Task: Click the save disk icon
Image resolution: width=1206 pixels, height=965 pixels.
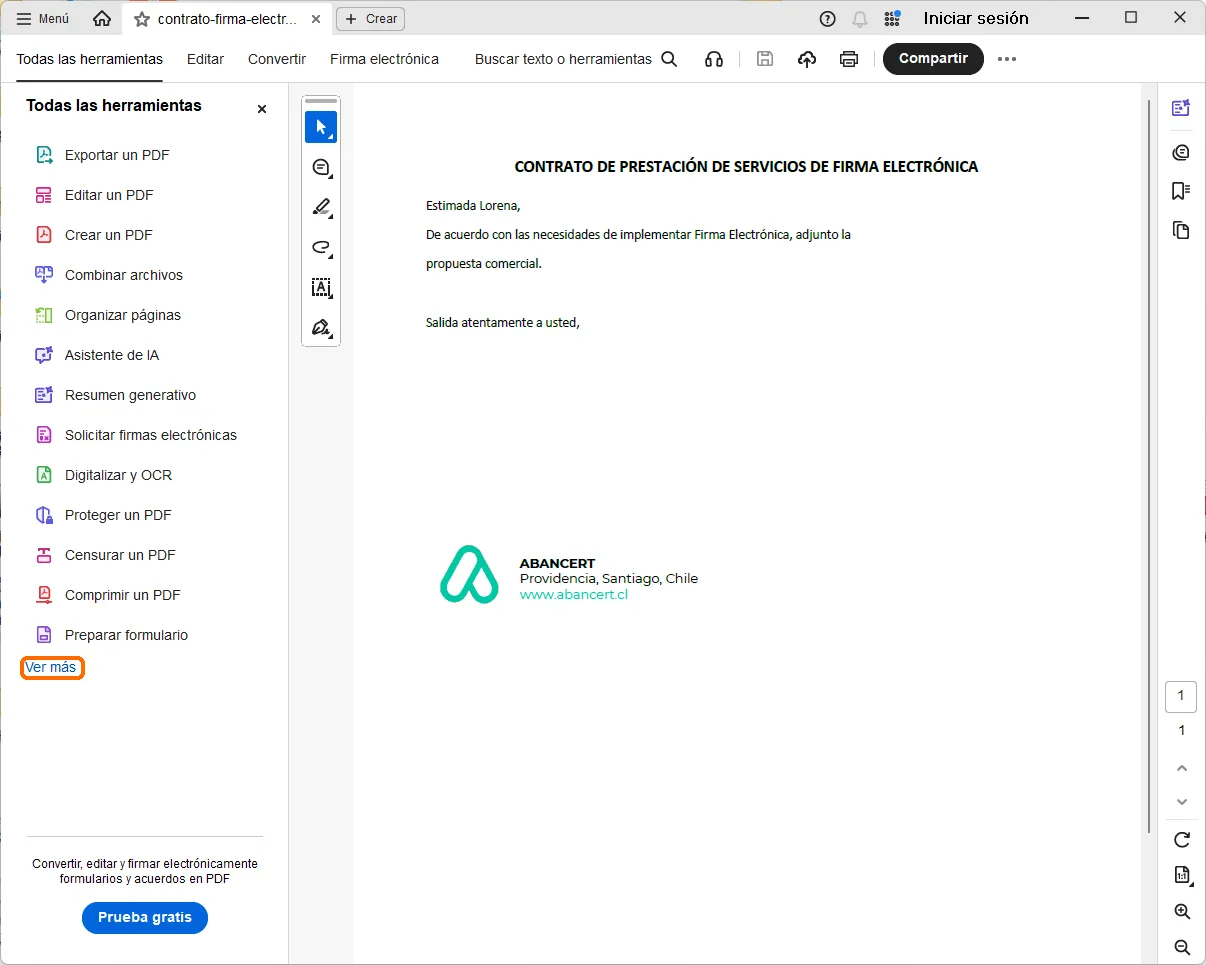Action: pos(765,59)
